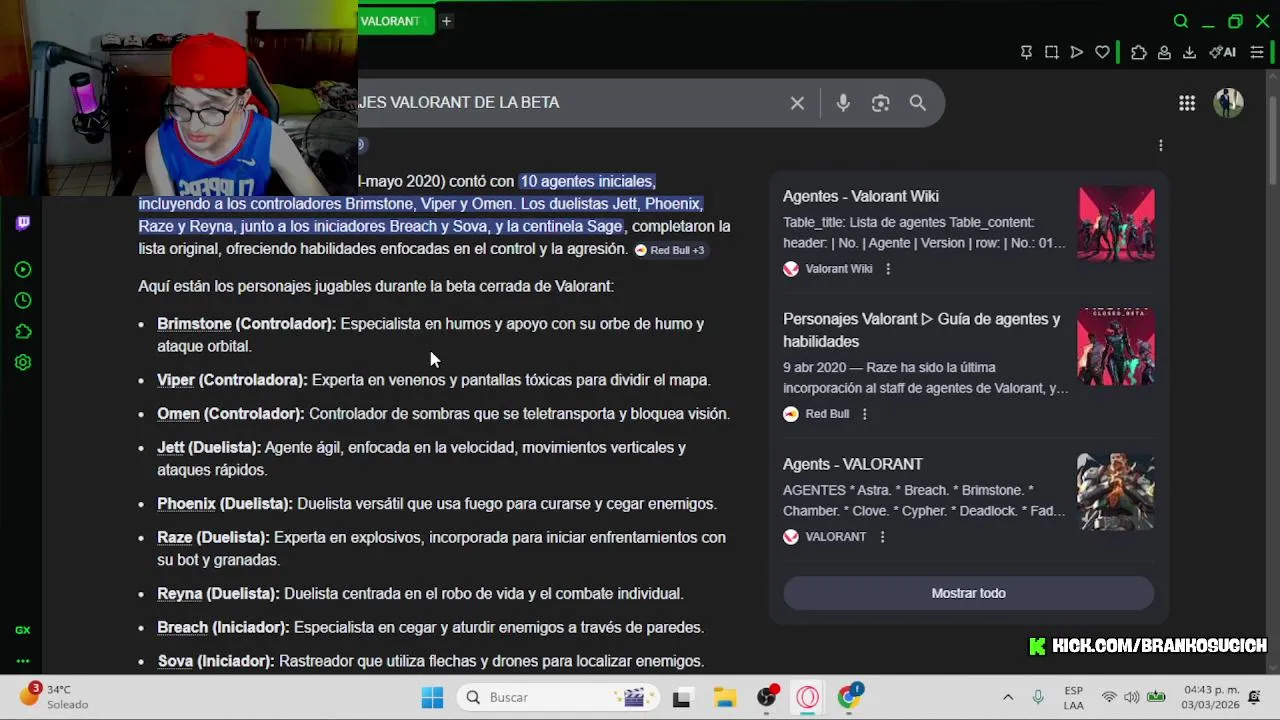Viewport: 1280px width, 720px height.
Task: Open the ESP LAA language switcher
Action: click(x=1073, y=697)
